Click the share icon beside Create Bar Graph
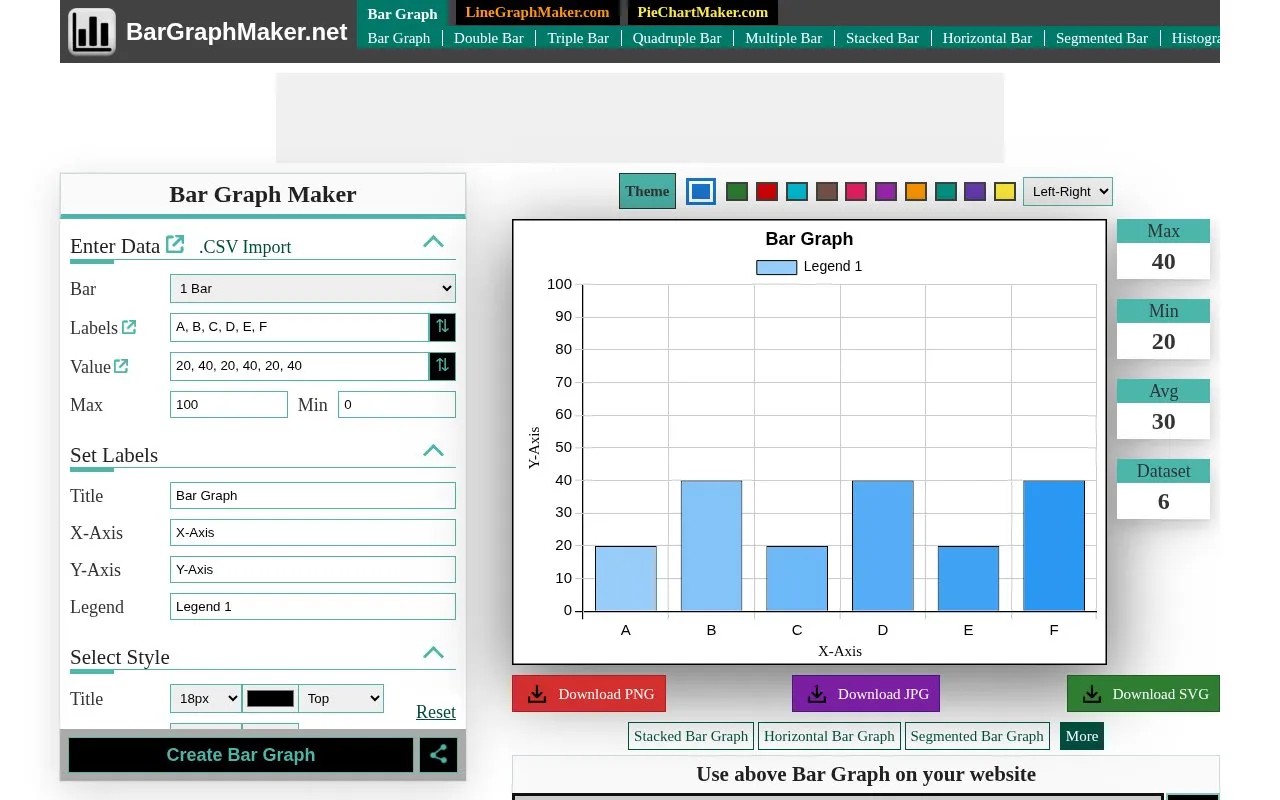Viewport: 1280px width, 800px height. point(438,755)
